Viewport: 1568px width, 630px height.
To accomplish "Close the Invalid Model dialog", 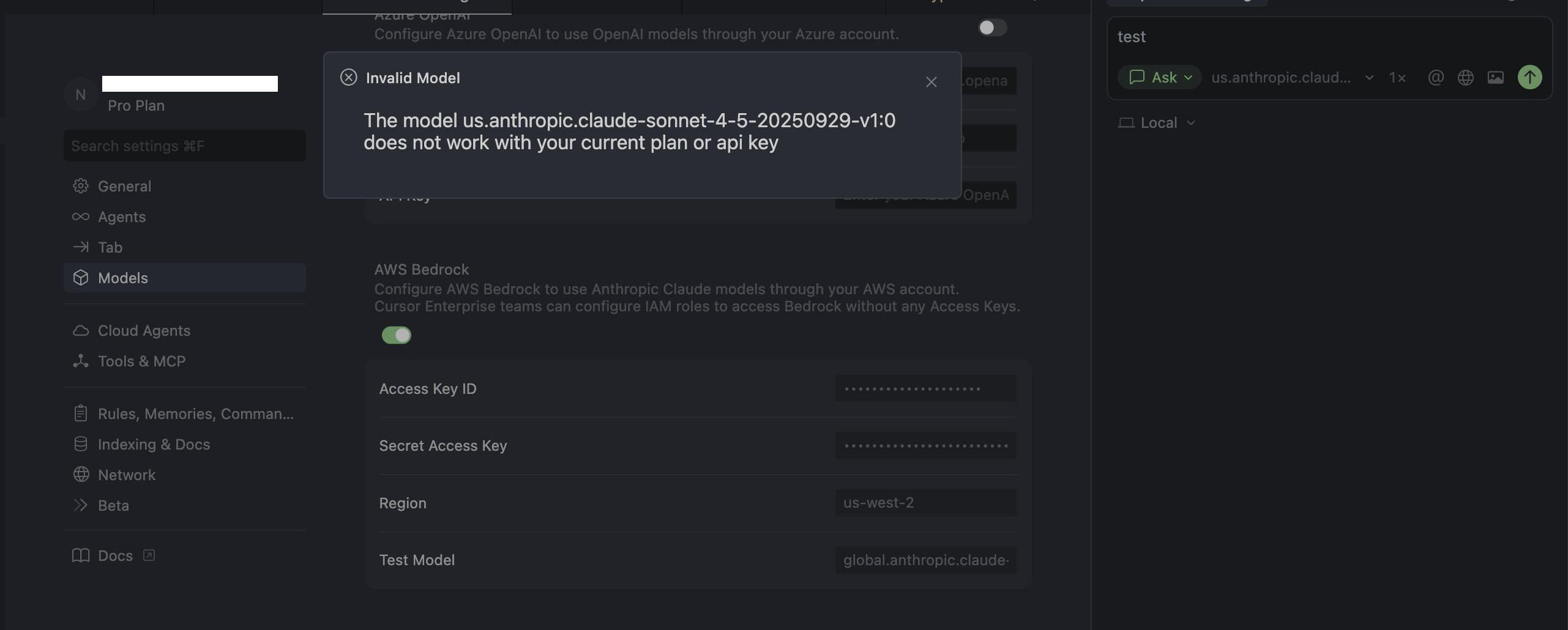I will pos(931,81).
